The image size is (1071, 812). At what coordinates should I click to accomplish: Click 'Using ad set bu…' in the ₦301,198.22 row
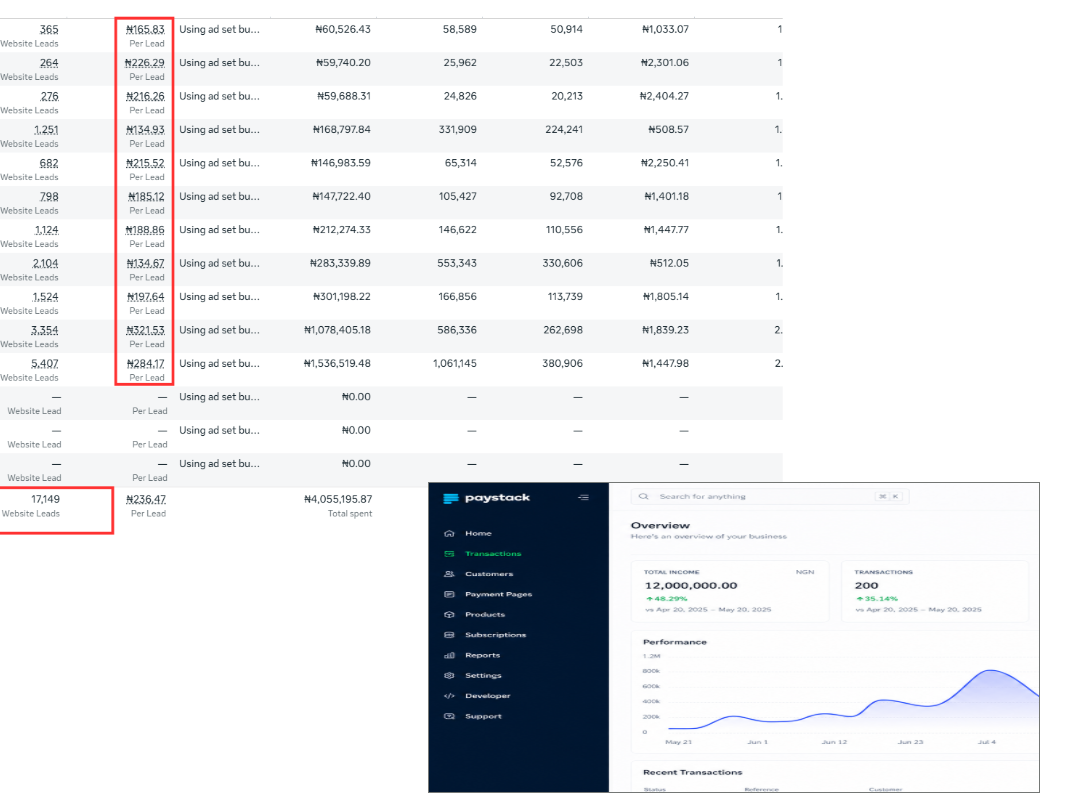pyautogui.click(x=219, y=297)
